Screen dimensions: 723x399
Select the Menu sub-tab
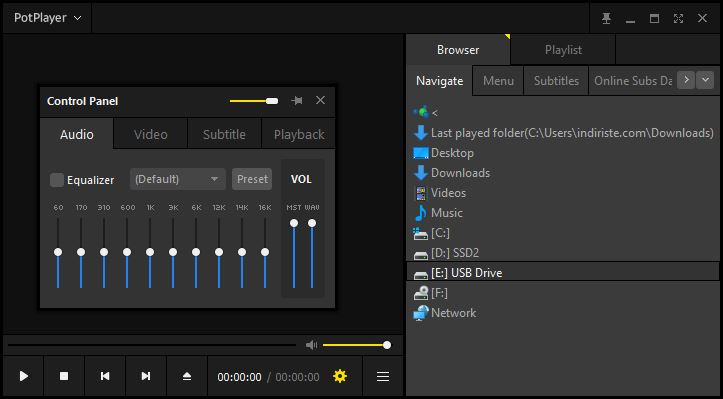point(498,81)
